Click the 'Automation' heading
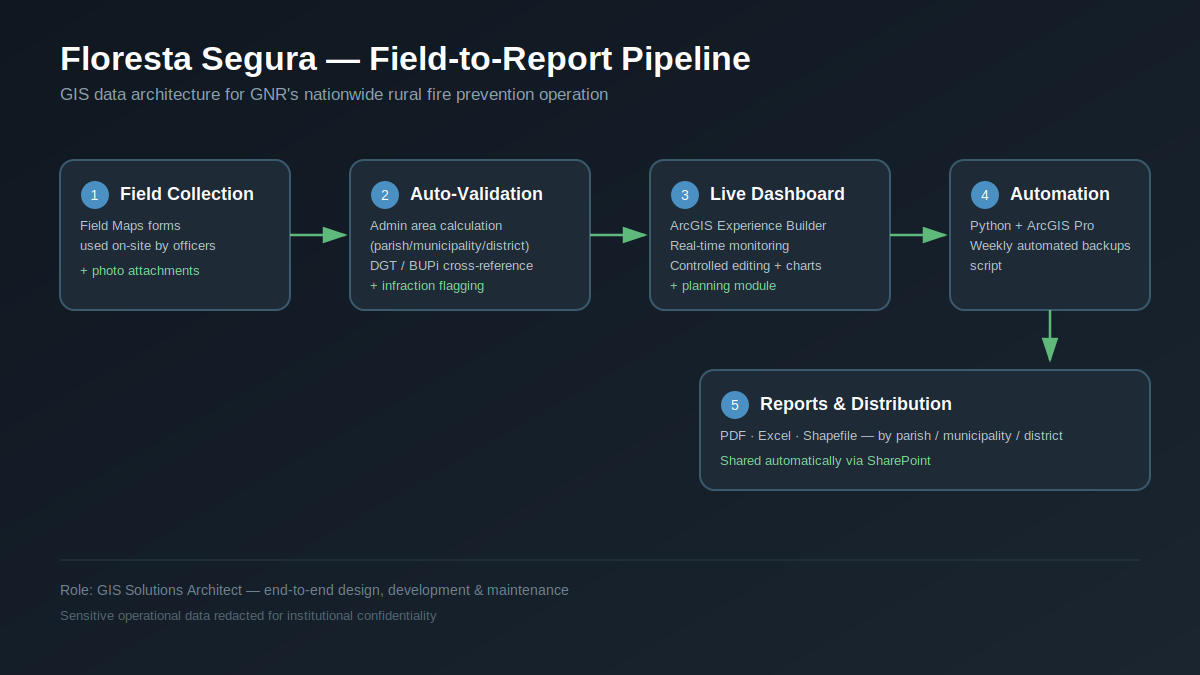Screen dimensions: 1200x675 coord(1060,194)
